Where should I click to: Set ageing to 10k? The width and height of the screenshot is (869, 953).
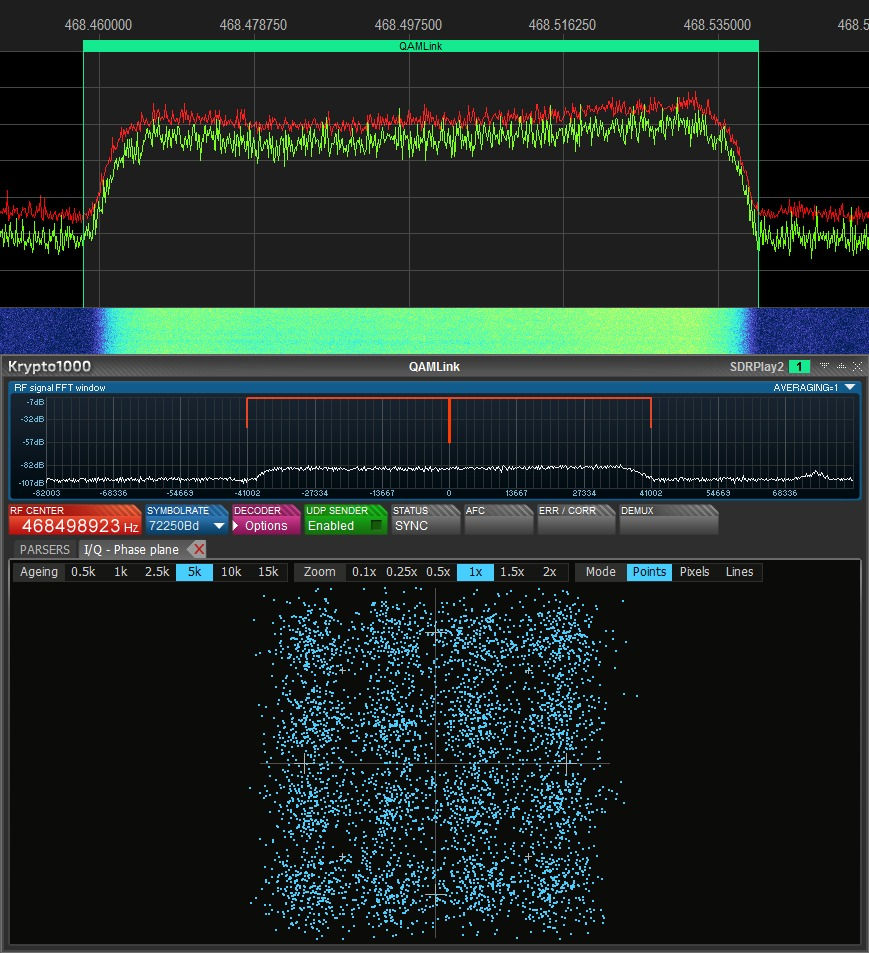pyautogui.click(x=231, y=572)
